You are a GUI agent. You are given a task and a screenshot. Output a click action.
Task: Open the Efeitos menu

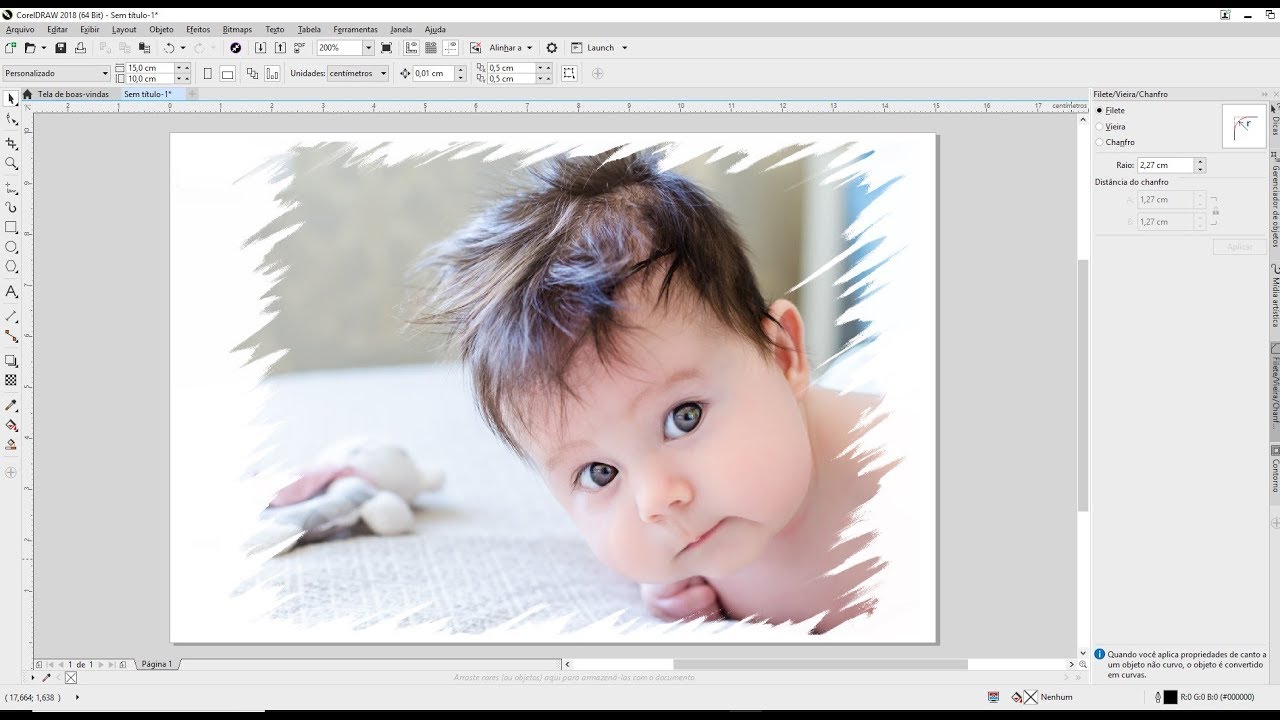tap(198, 30)
